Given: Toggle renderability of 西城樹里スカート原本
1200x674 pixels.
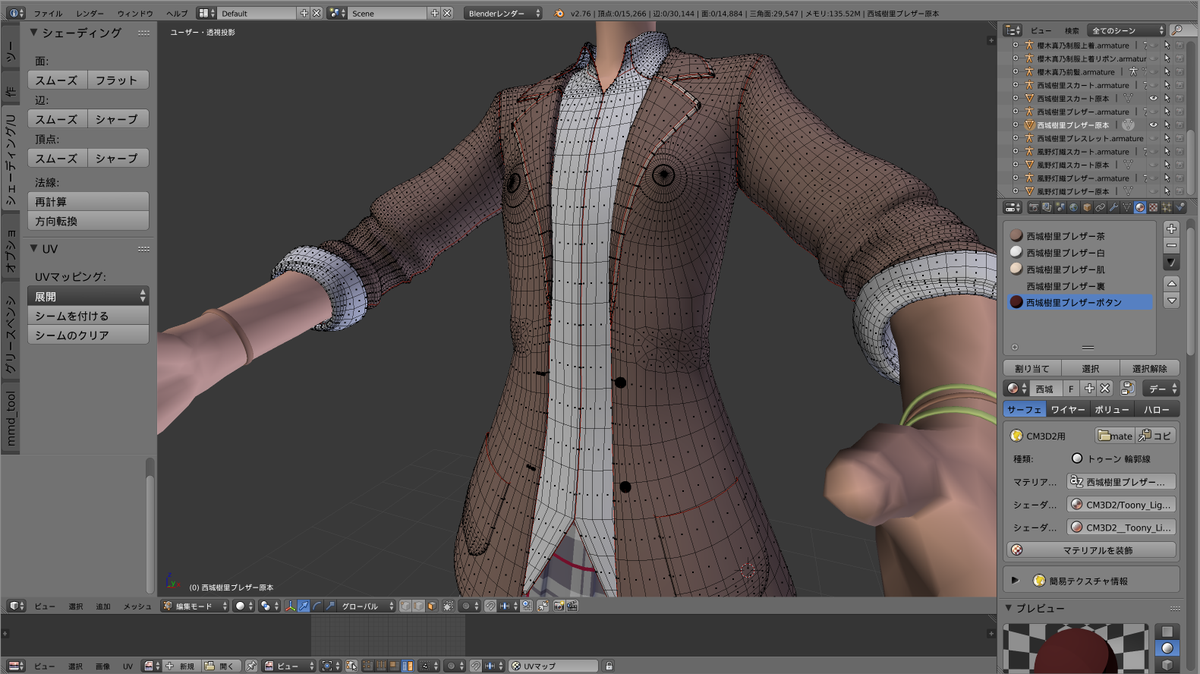Looking at the screenshot, I should pos(1180,98).
